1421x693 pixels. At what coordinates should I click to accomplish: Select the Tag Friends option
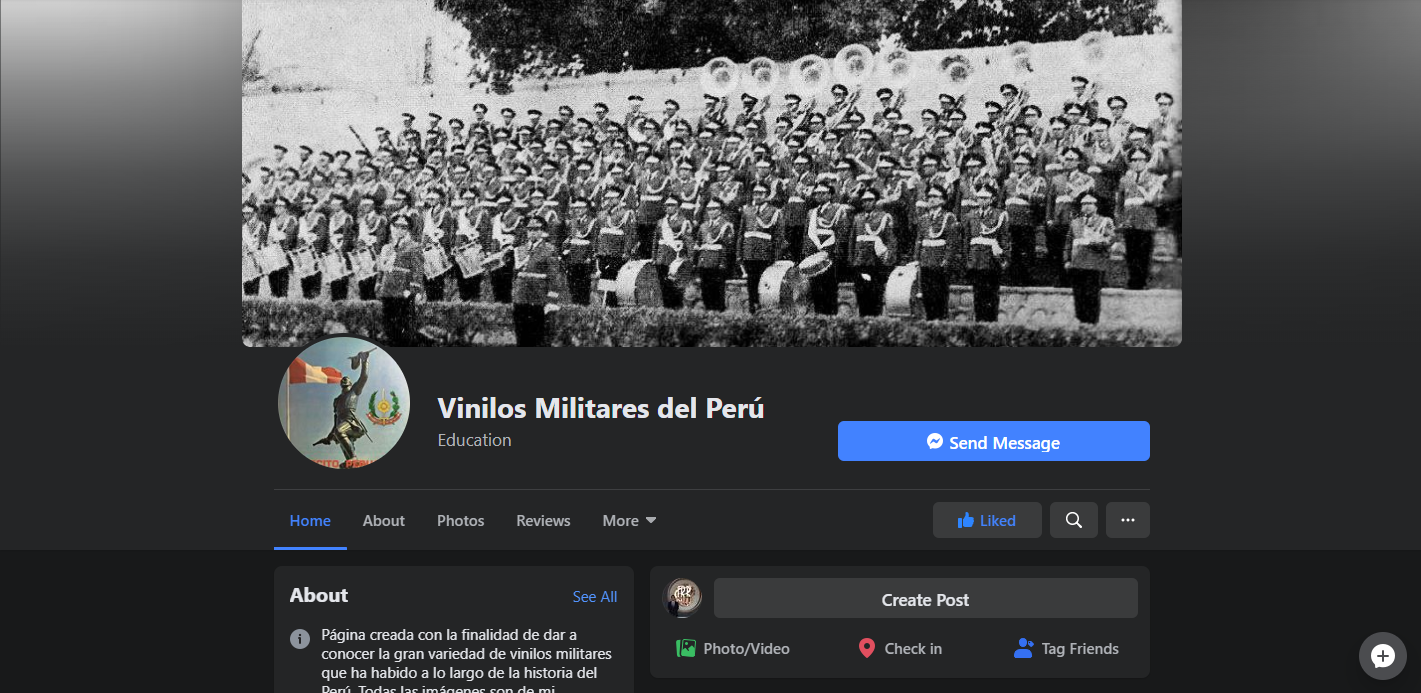[1066, 648]
